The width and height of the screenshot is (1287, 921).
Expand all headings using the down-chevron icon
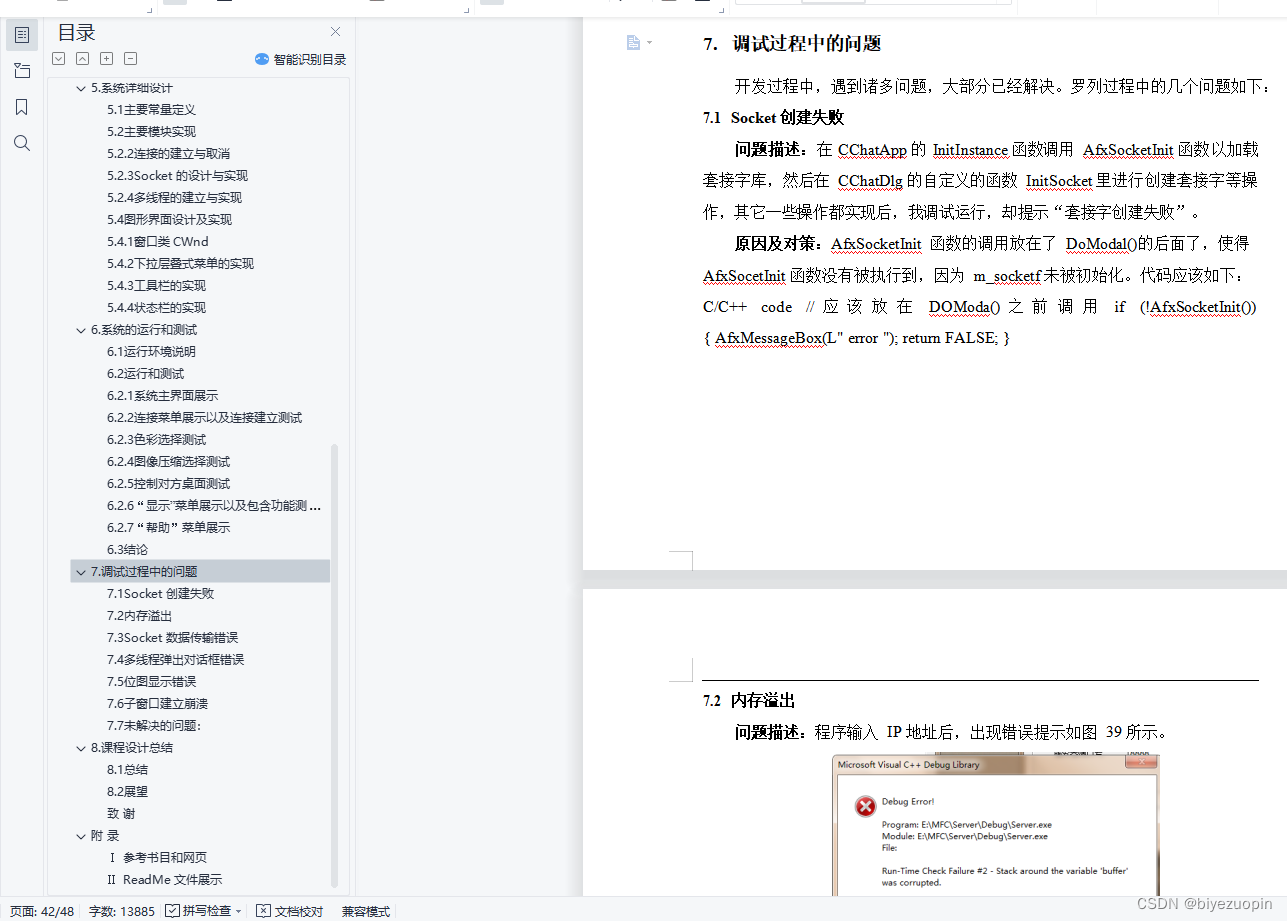[58, 59]
